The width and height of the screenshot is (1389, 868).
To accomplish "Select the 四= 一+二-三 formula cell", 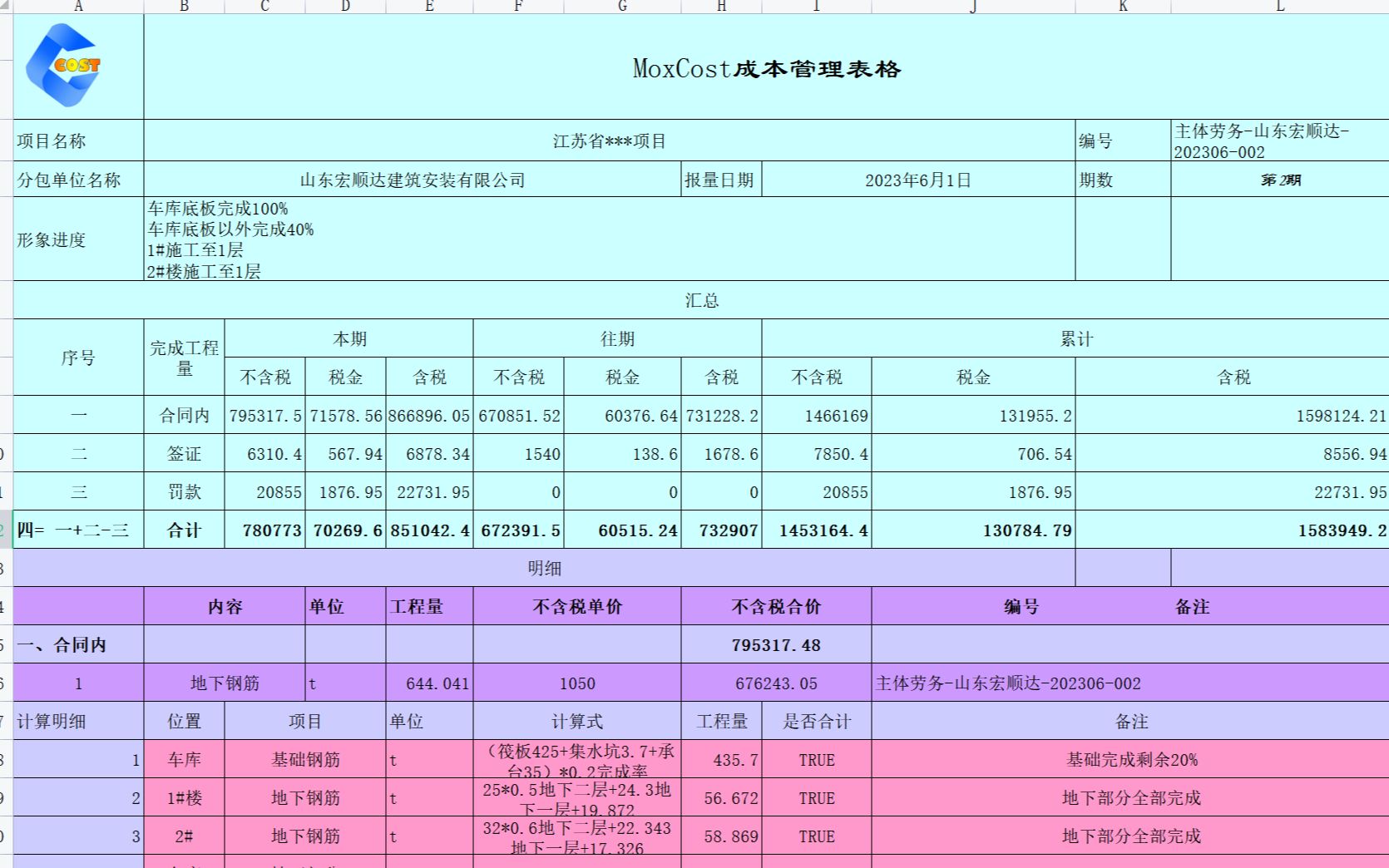I will [x=78, y=530].
